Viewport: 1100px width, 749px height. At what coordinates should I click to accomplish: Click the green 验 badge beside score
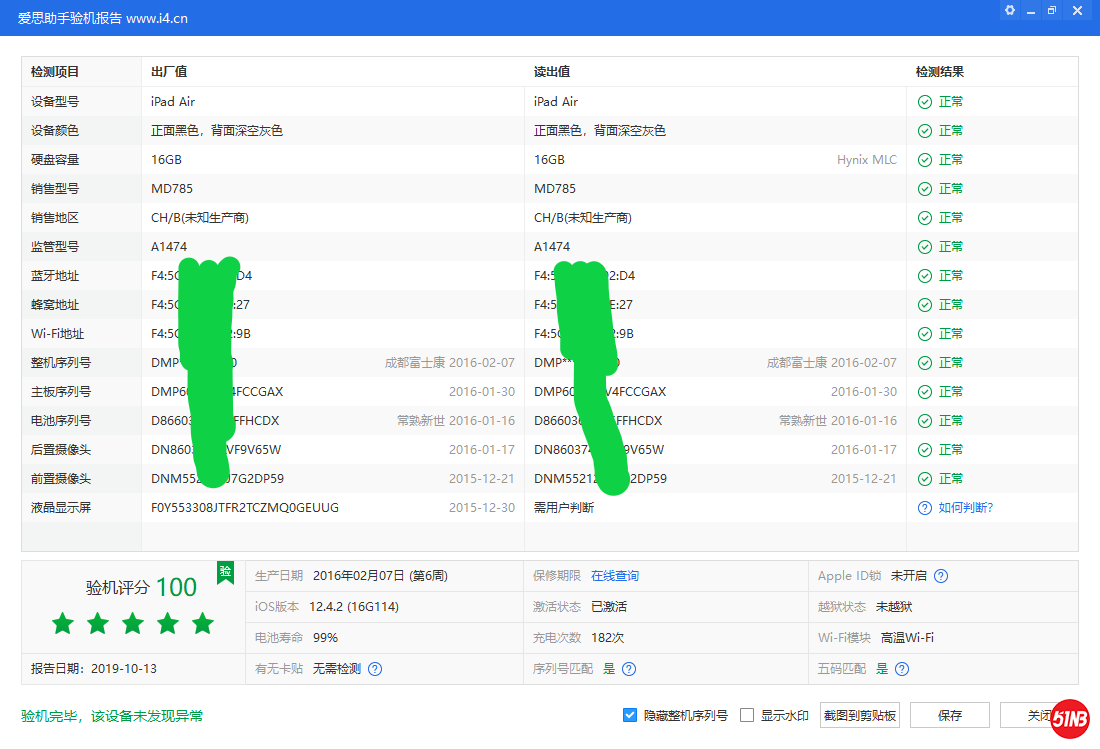(225, 572)
